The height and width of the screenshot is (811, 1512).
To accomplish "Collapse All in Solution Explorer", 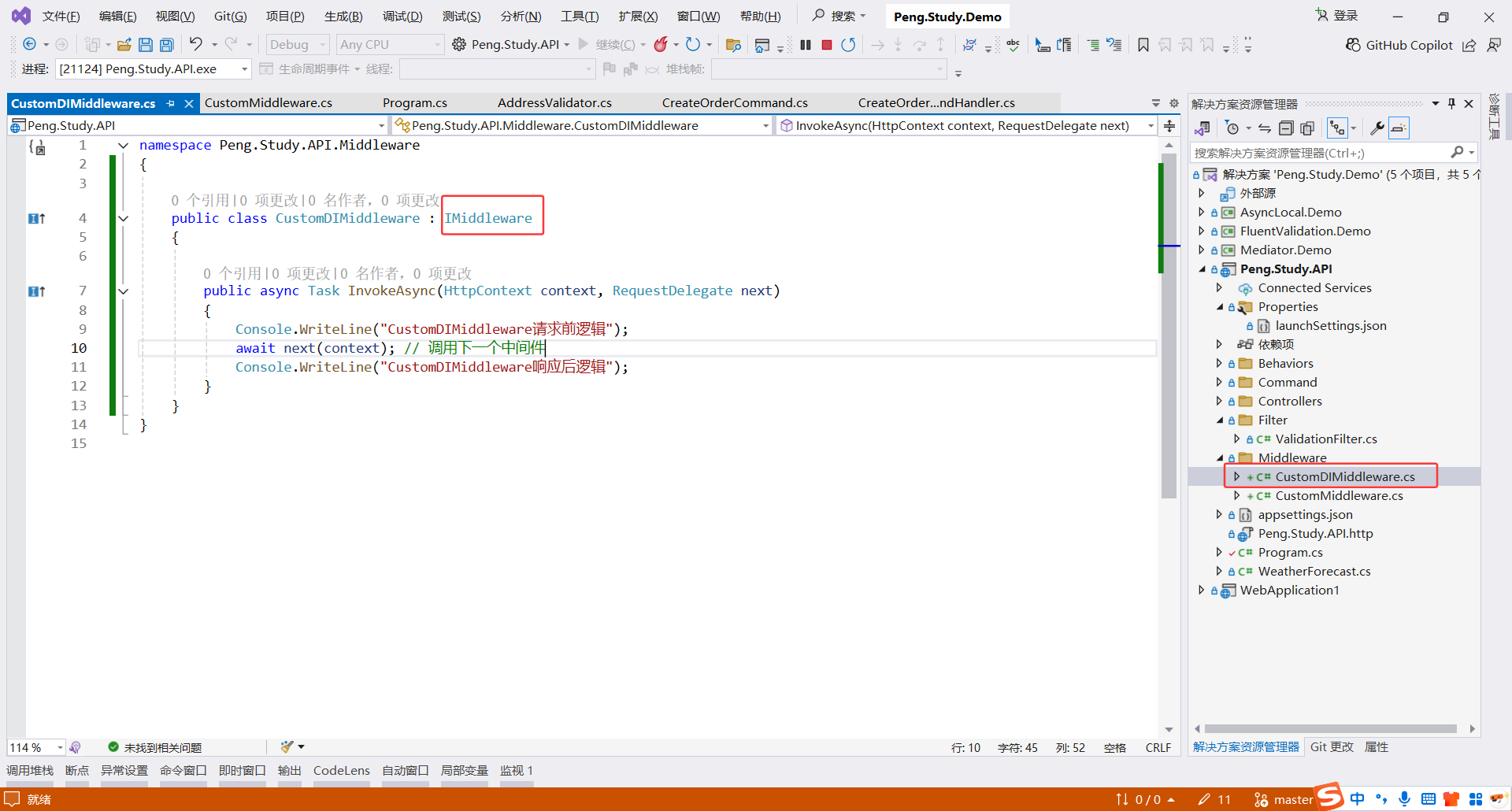I will [1286, 128].
